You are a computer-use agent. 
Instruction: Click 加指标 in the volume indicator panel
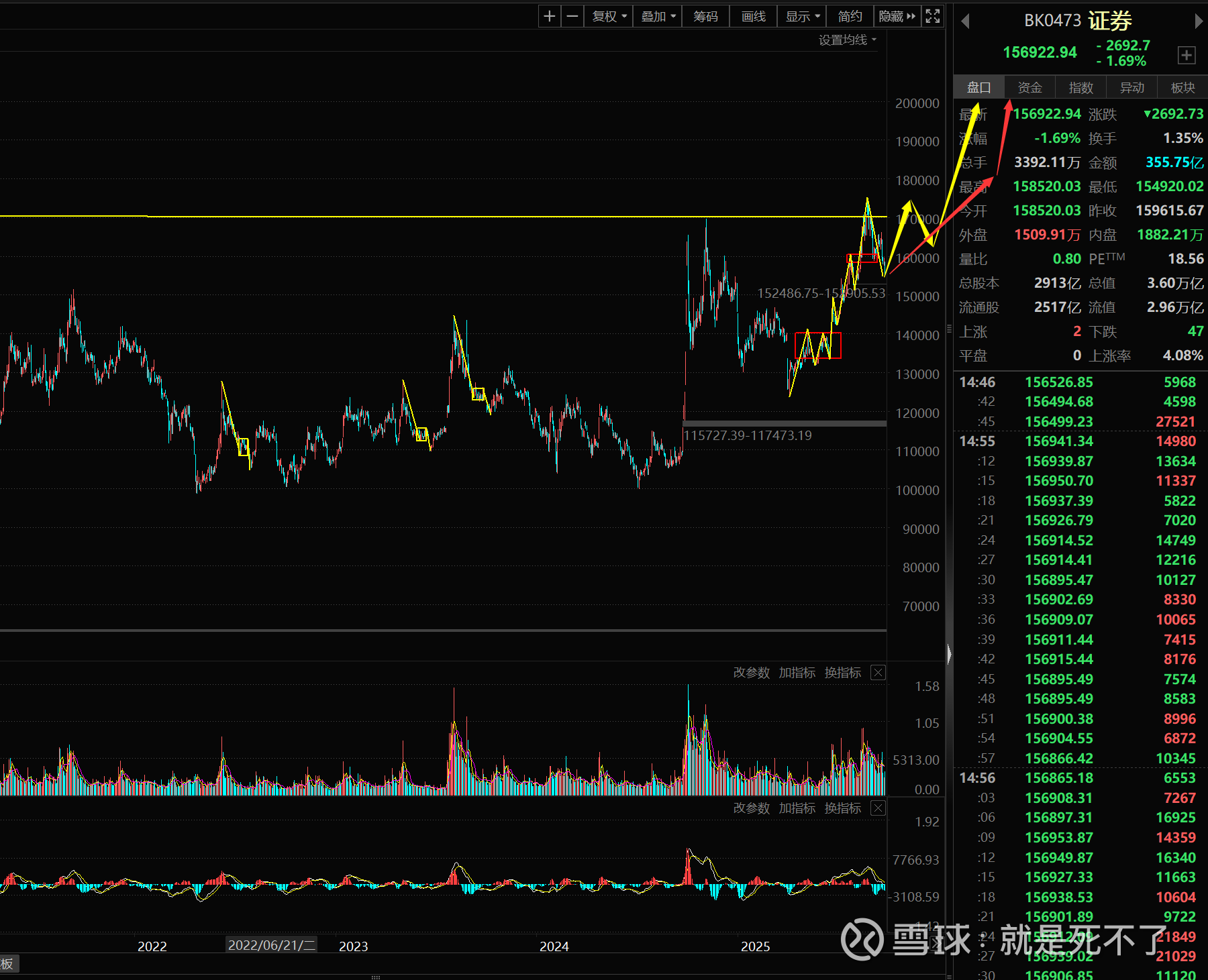point(797,673)
